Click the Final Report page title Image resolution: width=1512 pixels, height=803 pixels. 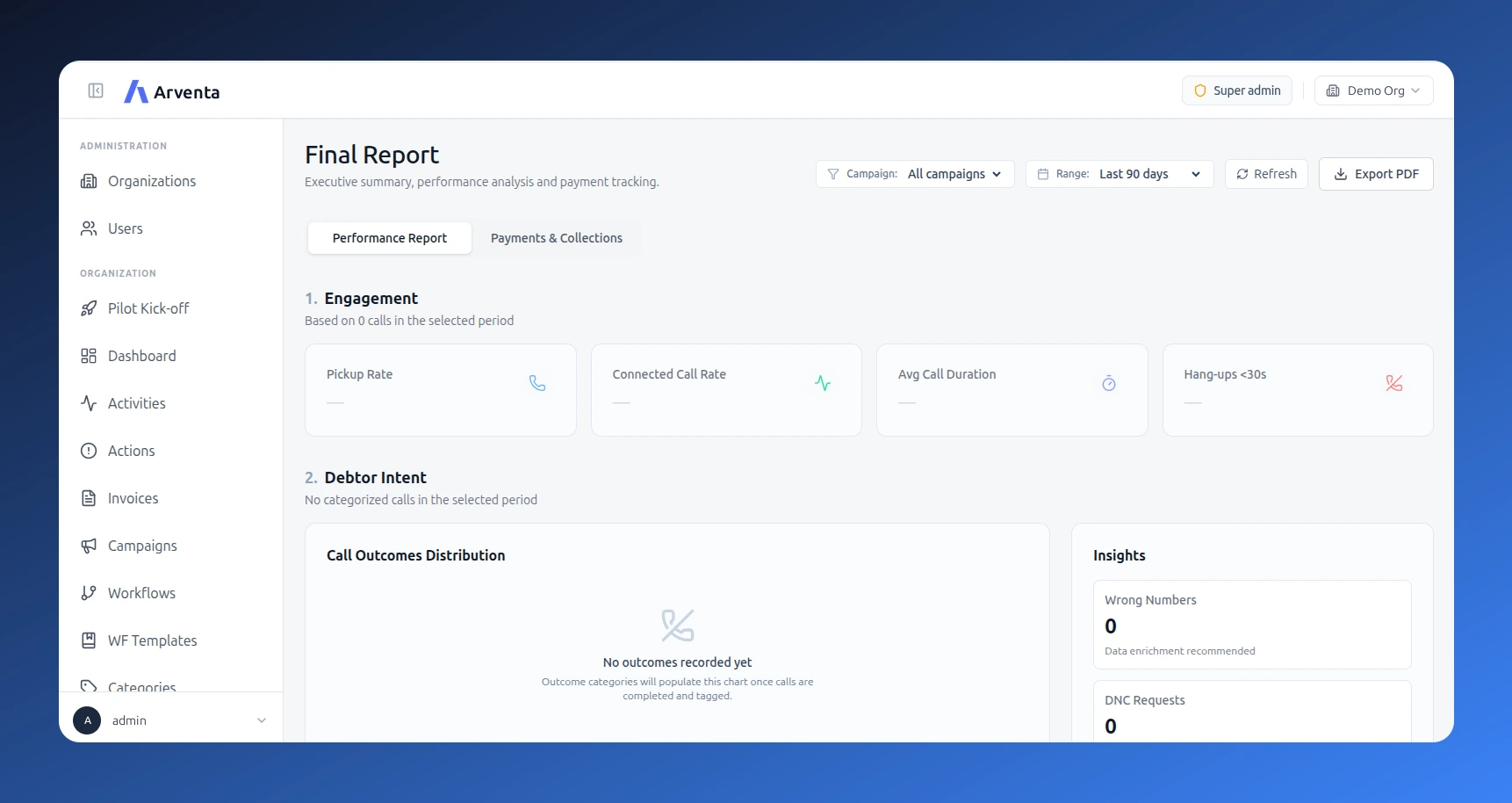pos(371,155)
